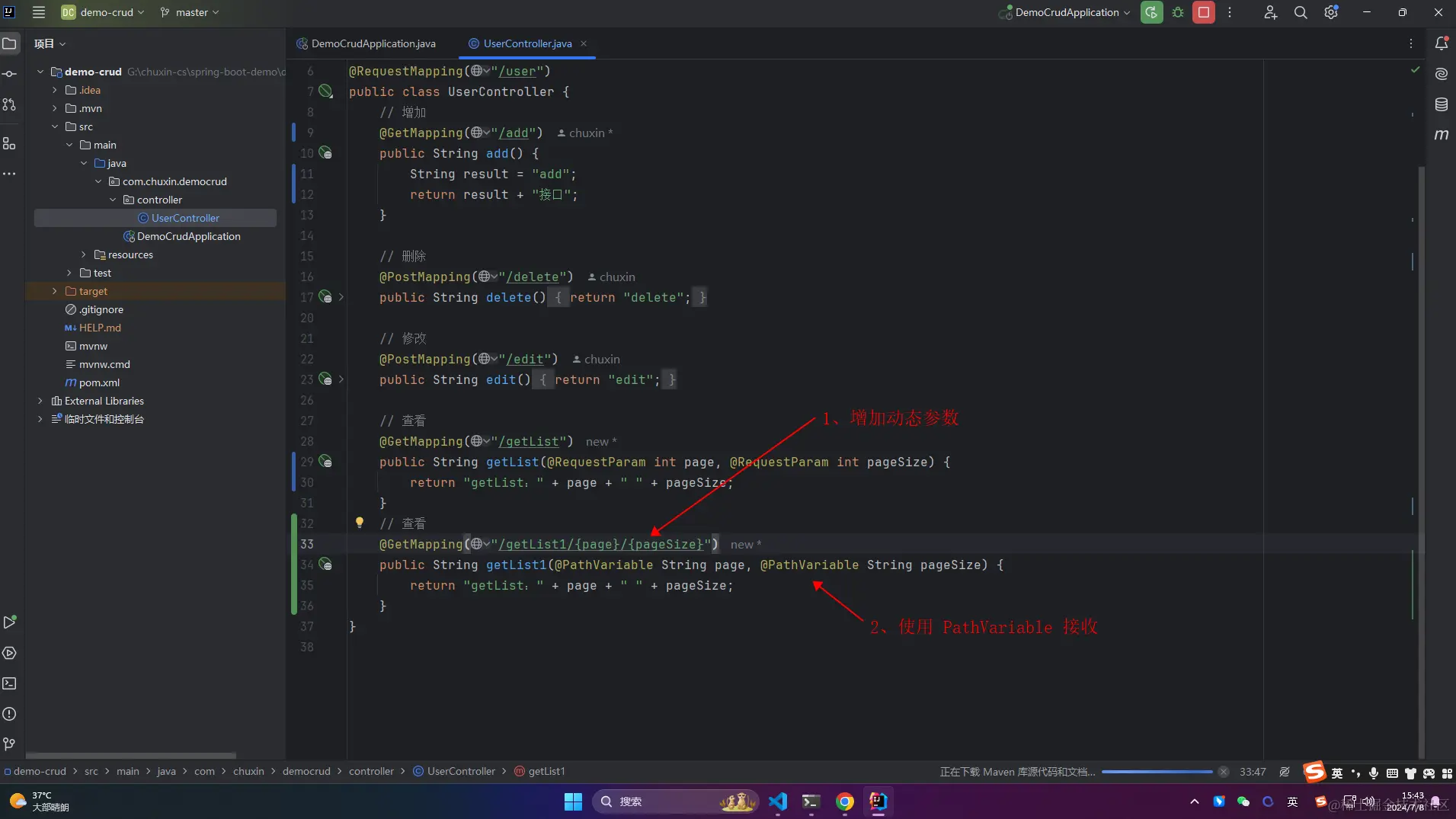Open Search Everywhere magnifier
1456x819 pixels.
(x=1301, y=12)
